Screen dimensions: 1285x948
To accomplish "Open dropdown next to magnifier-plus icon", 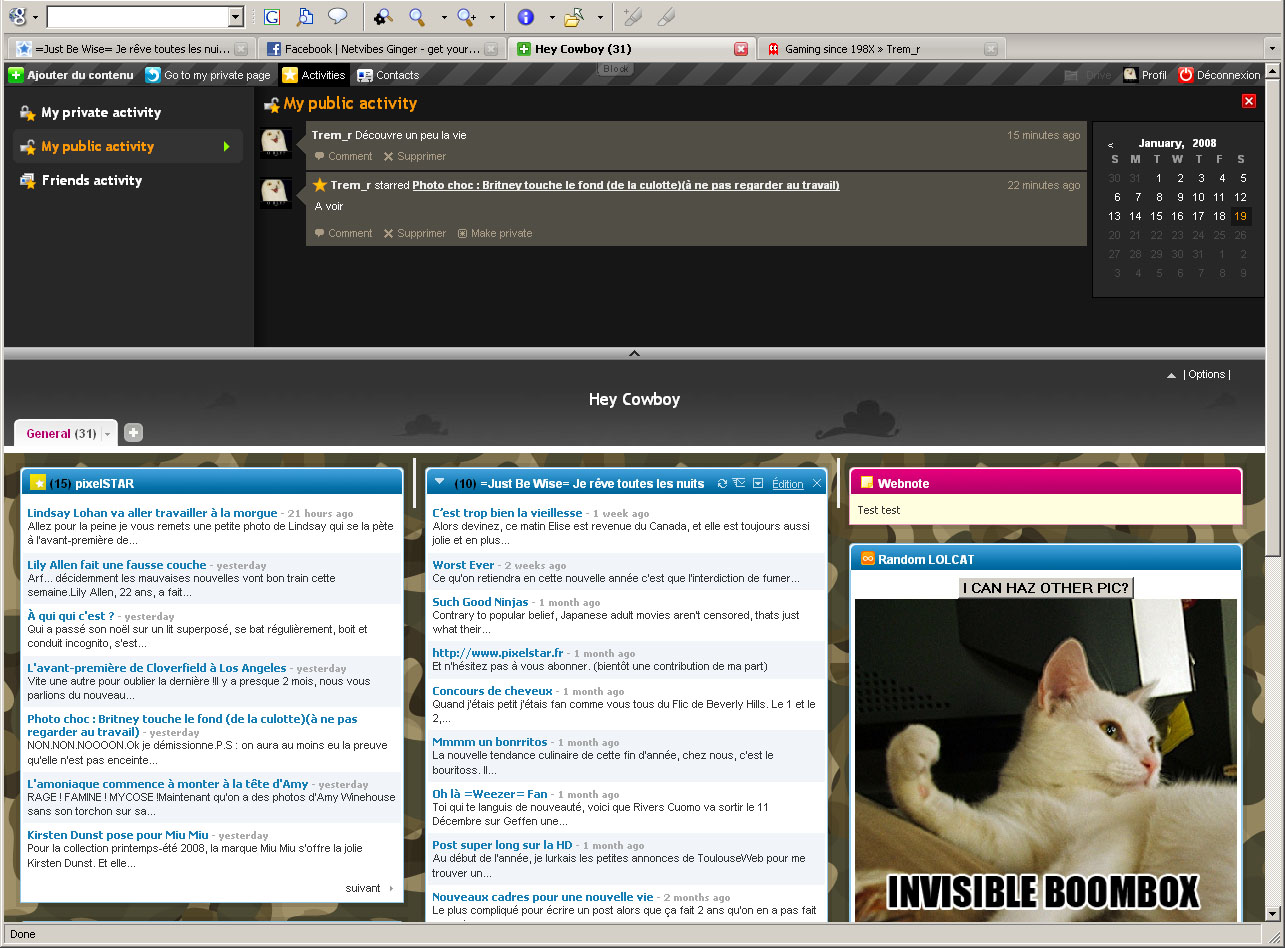I will click(492, 17).
